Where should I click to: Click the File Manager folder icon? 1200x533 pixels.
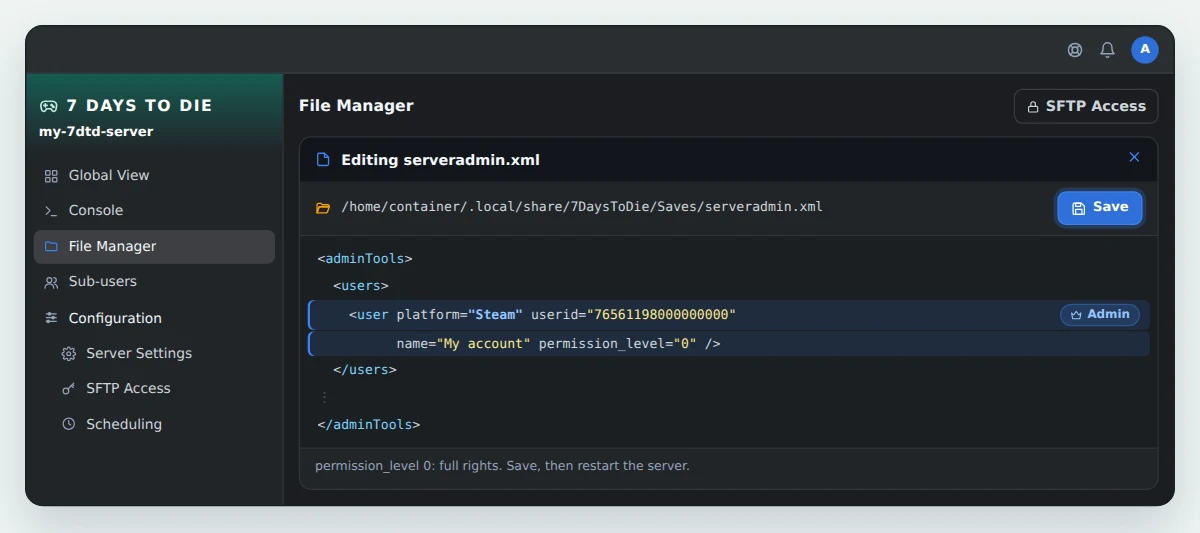coord(51,247)
